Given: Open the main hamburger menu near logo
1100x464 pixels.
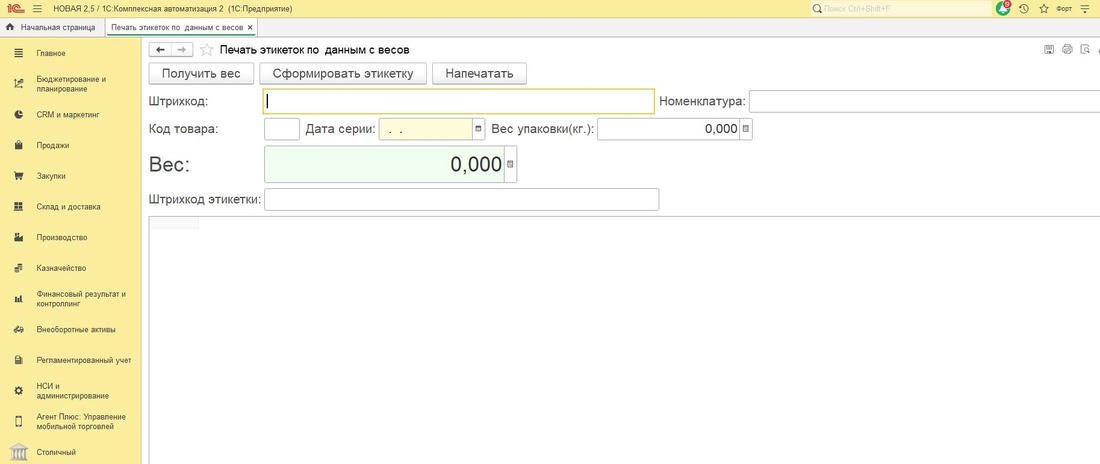Looking at the screenshot, I should (37, 8).
